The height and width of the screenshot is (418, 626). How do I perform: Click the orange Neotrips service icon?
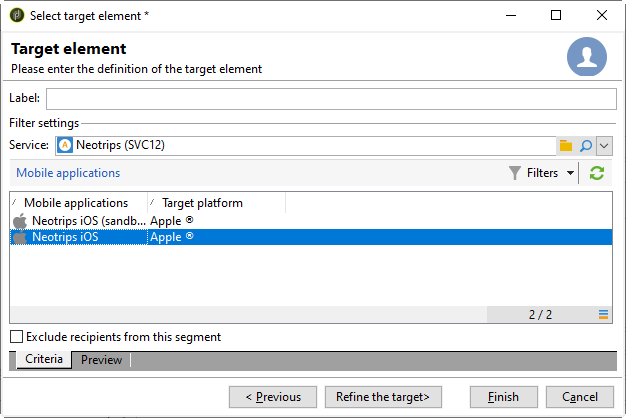pyautogui.click(x=65, y=146)
